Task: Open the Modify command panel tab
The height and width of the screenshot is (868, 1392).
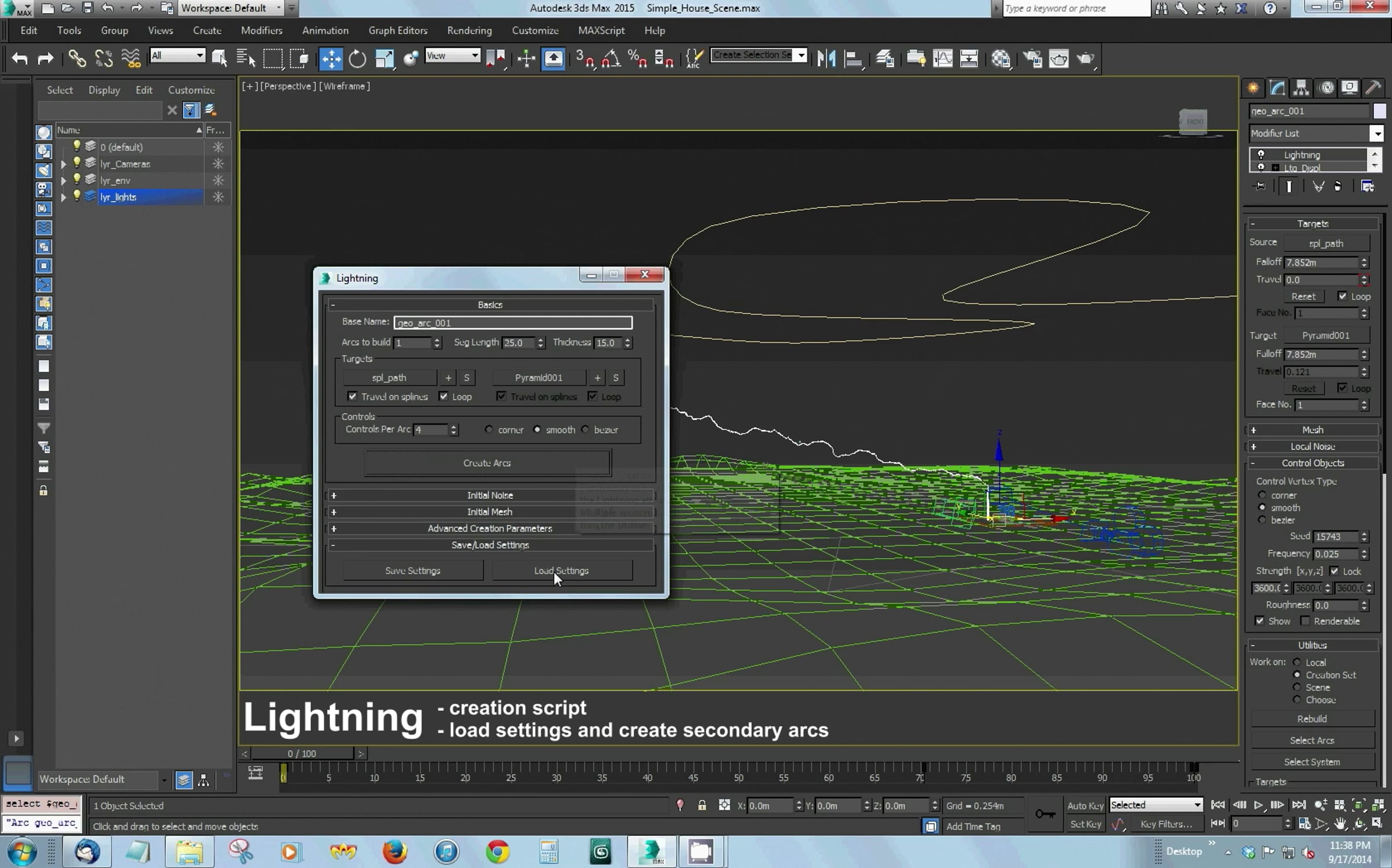Action: (x=1277, y=88)
